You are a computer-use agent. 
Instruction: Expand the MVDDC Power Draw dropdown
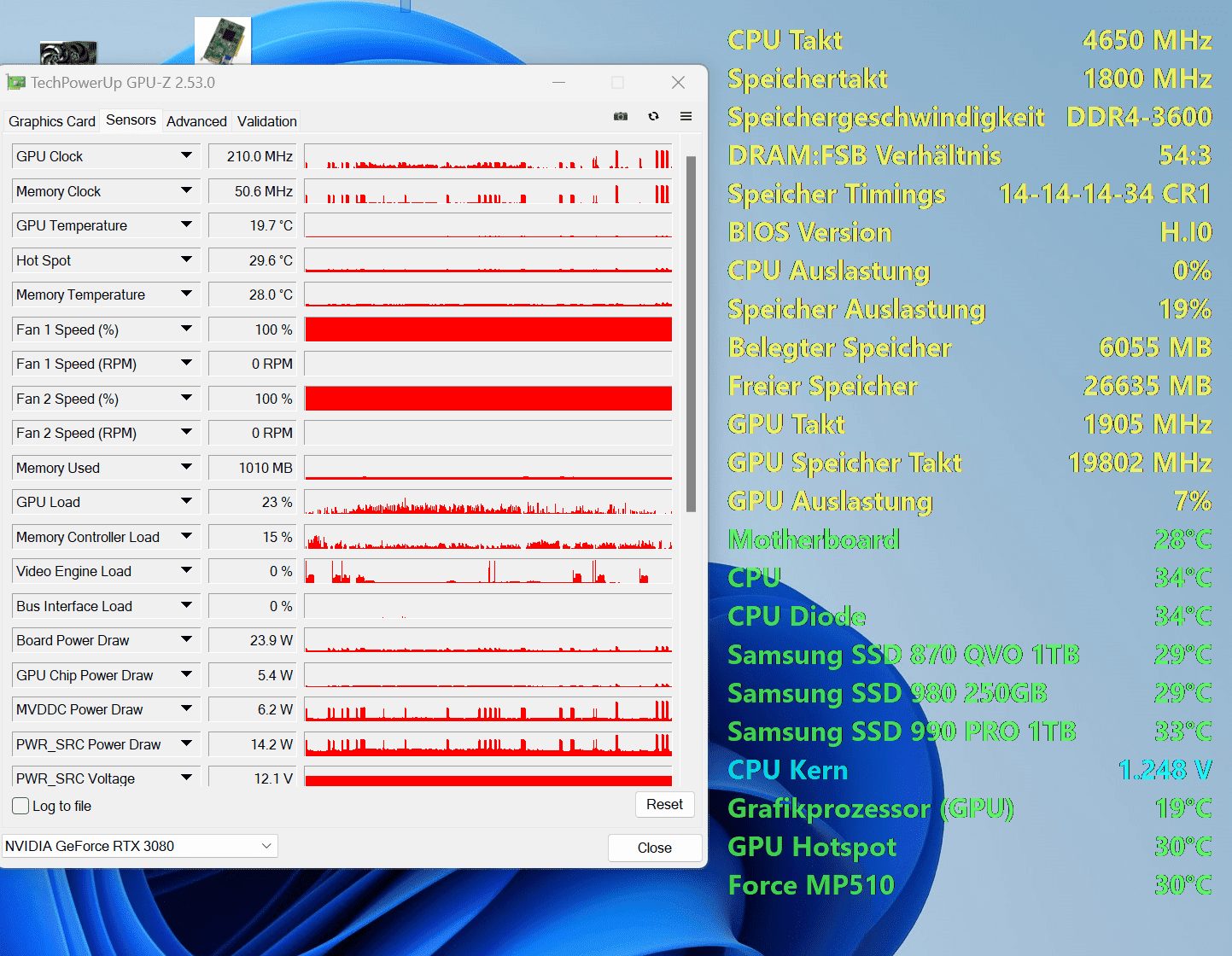(186, 708)
